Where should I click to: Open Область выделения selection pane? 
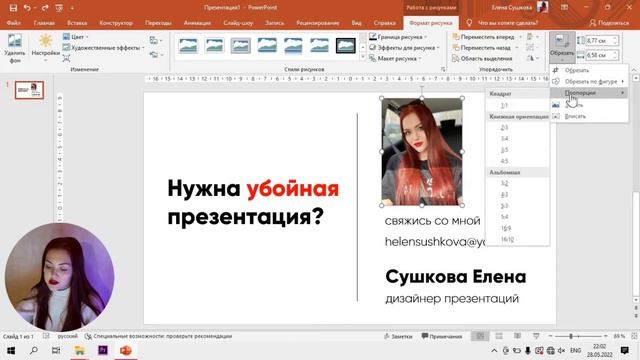coord(482,59)
